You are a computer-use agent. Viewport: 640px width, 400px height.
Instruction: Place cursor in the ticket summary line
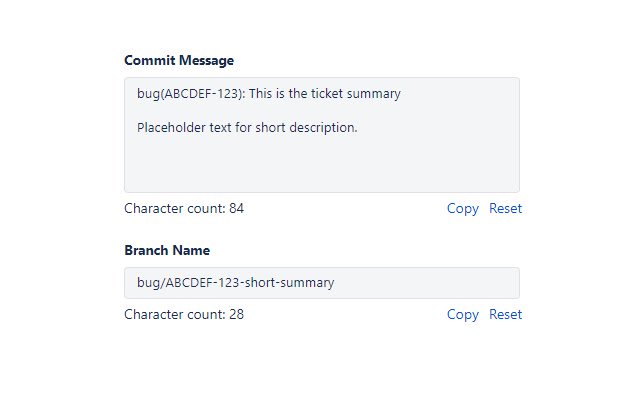tap(269, 93)
